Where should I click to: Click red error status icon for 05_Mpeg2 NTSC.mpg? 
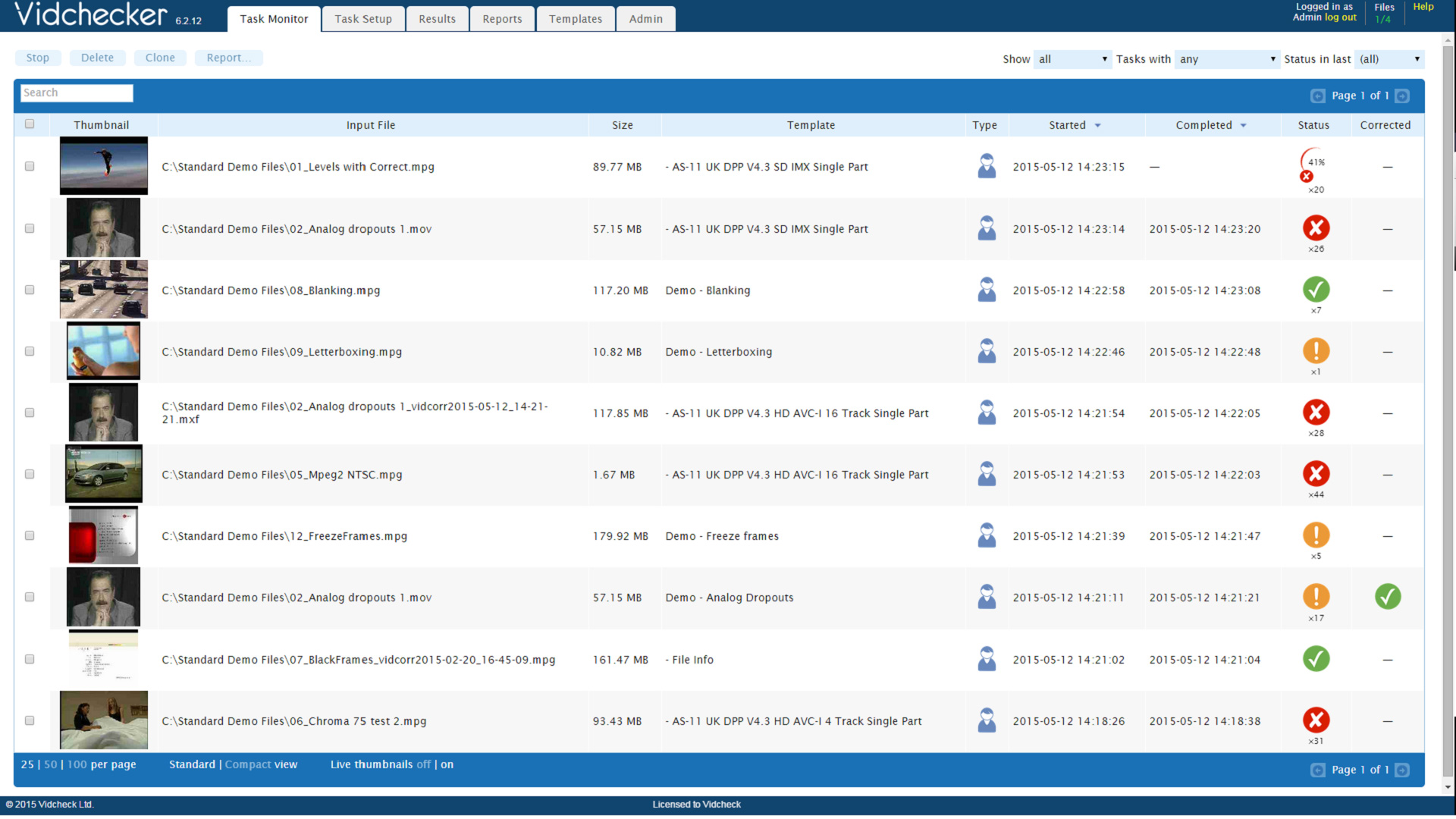coord(1316,474)
